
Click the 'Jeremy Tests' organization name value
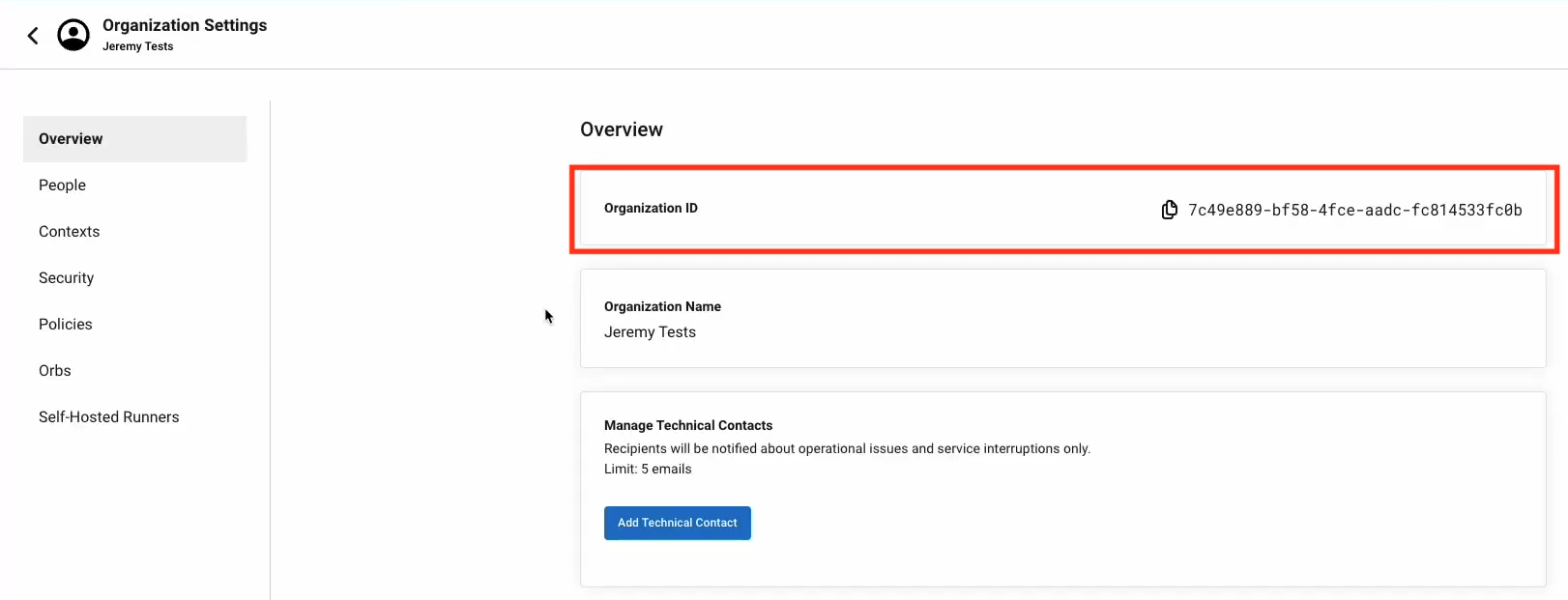(x=650, y=331)
